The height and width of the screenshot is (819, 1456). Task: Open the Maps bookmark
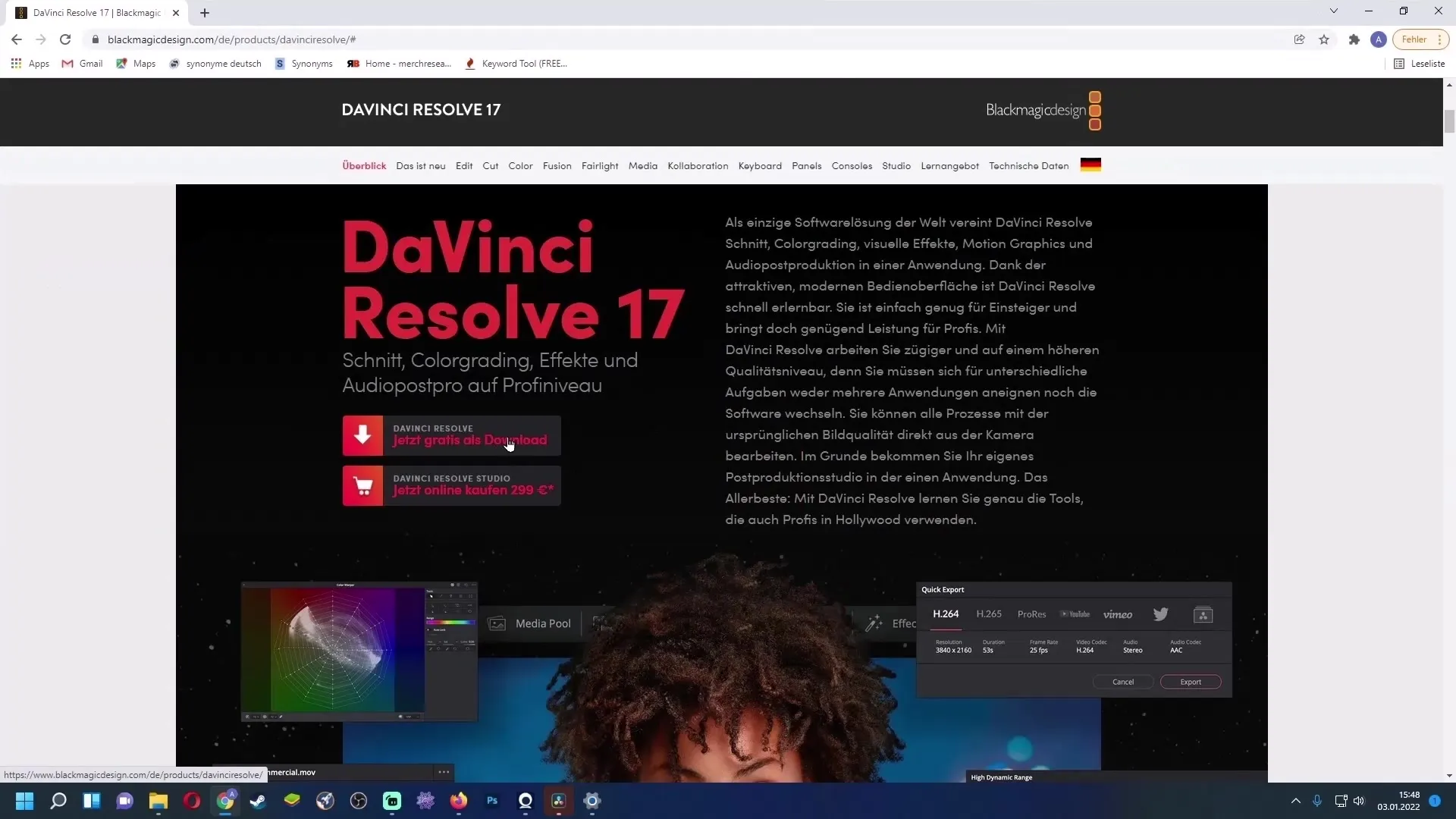pos(136,64)
